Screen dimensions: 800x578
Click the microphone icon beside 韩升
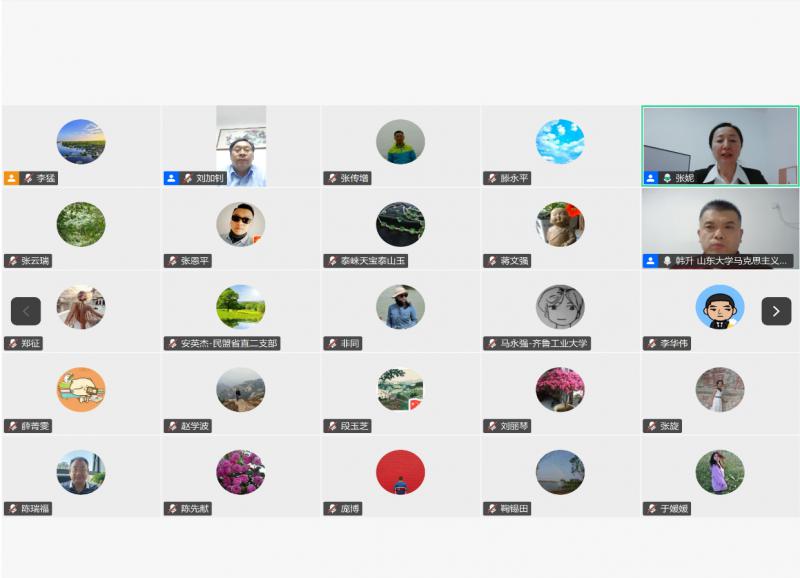point(667,261)
